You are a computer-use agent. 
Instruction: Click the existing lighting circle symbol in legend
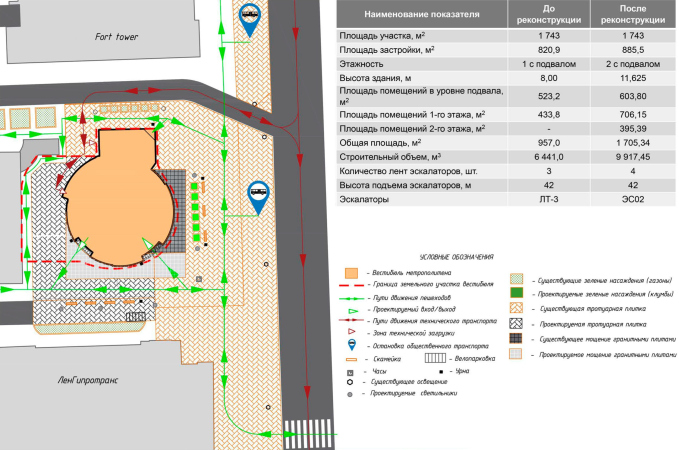[350, 381]
